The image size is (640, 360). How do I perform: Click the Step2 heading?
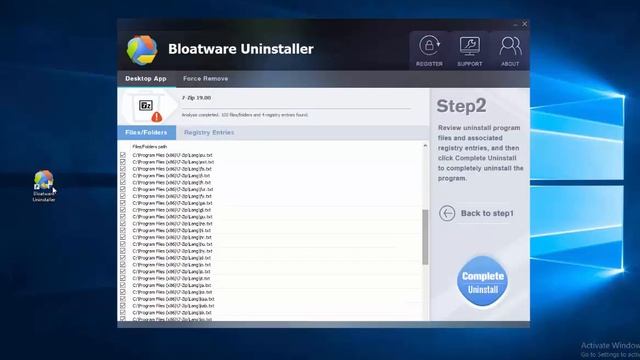click(x=461, y=106)
